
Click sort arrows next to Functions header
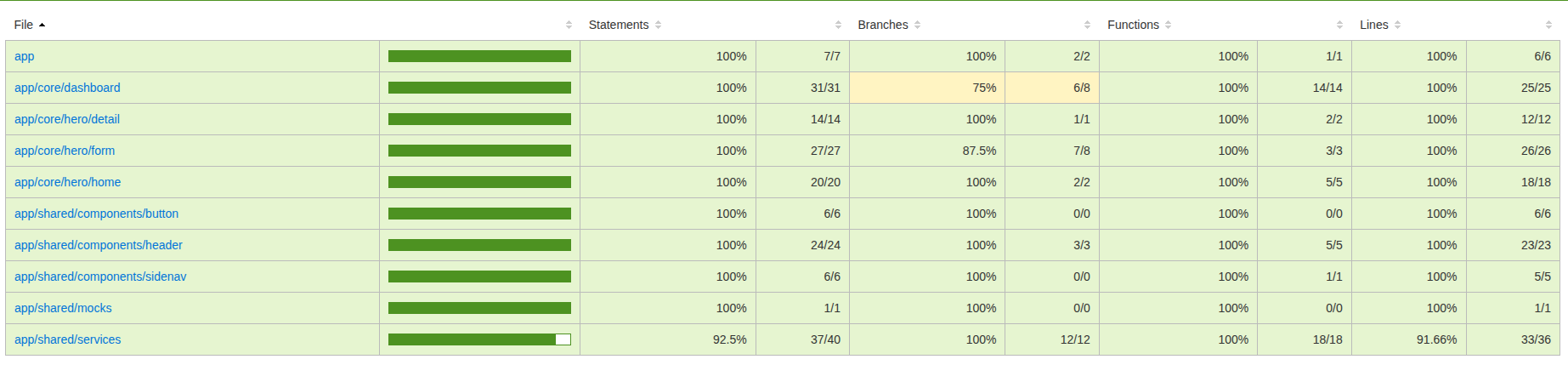pos(1168,25)
